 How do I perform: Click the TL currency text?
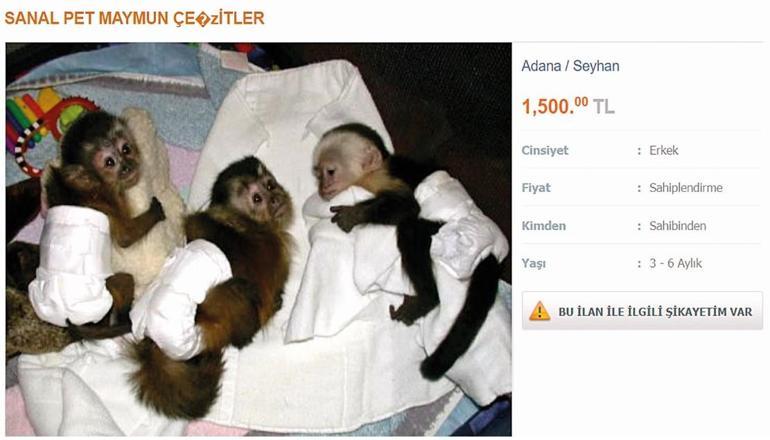[x=604, y=107]
